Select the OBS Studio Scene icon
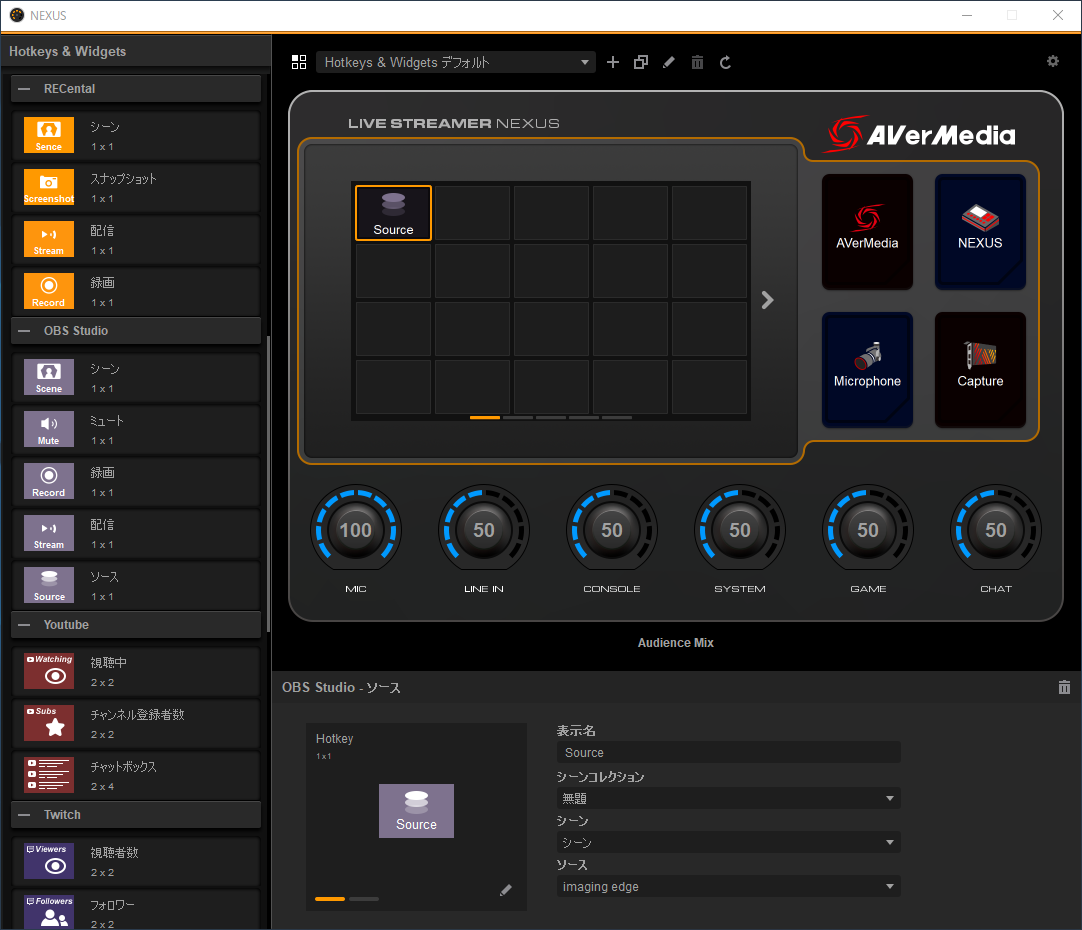This screenshot has height=930, width=1082. [48, 377]
